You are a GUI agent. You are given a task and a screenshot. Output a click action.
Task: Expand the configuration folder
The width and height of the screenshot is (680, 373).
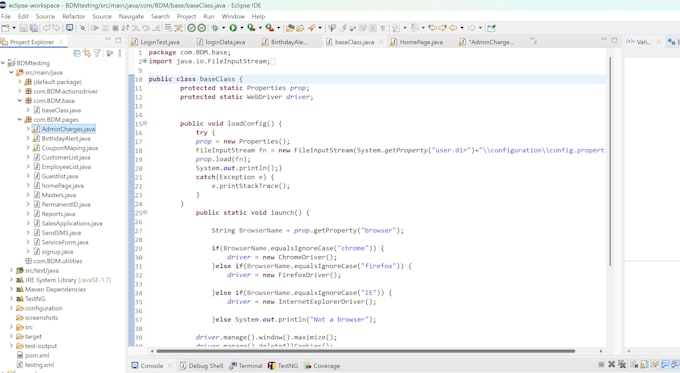11,308
